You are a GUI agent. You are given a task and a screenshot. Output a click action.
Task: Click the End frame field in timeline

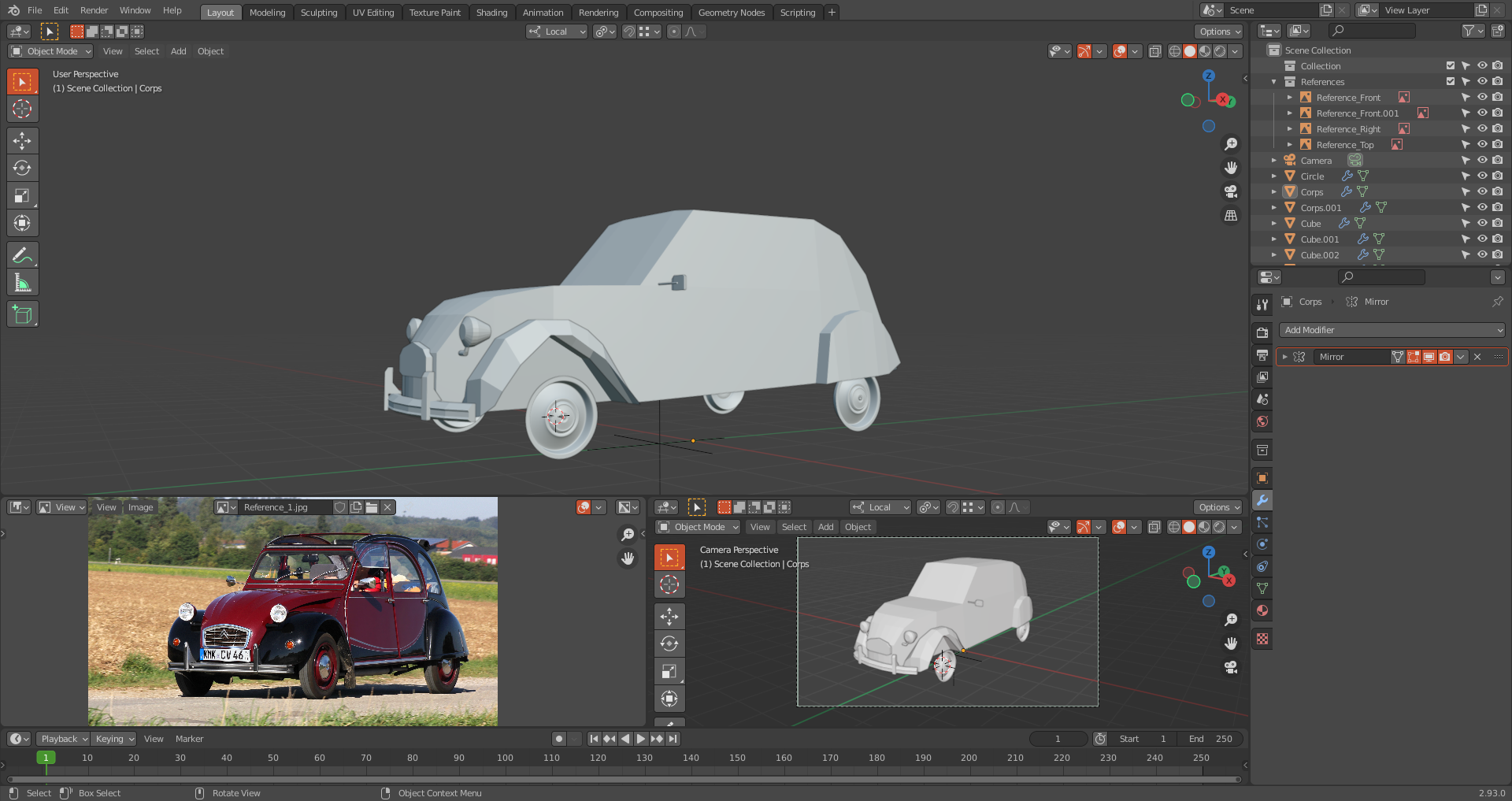coord(1211,739)
